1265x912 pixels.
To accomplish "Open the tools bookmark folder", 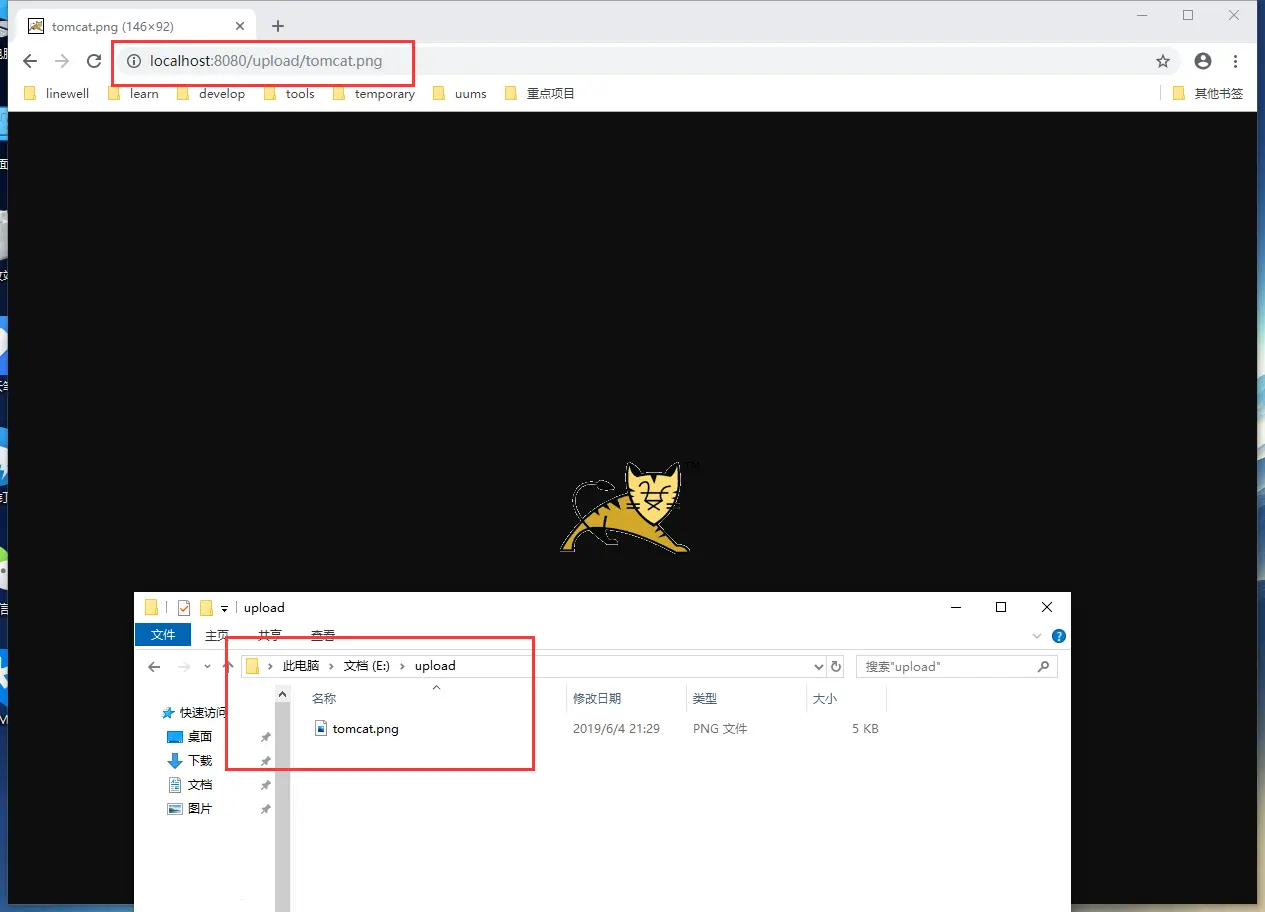I will point(289,93).
